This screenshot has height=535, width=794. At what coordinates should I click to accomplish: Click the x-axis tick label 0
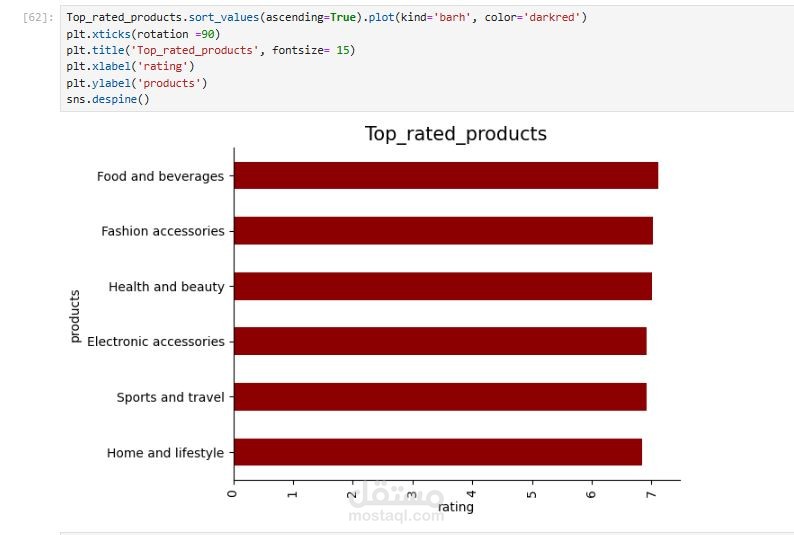232,493
